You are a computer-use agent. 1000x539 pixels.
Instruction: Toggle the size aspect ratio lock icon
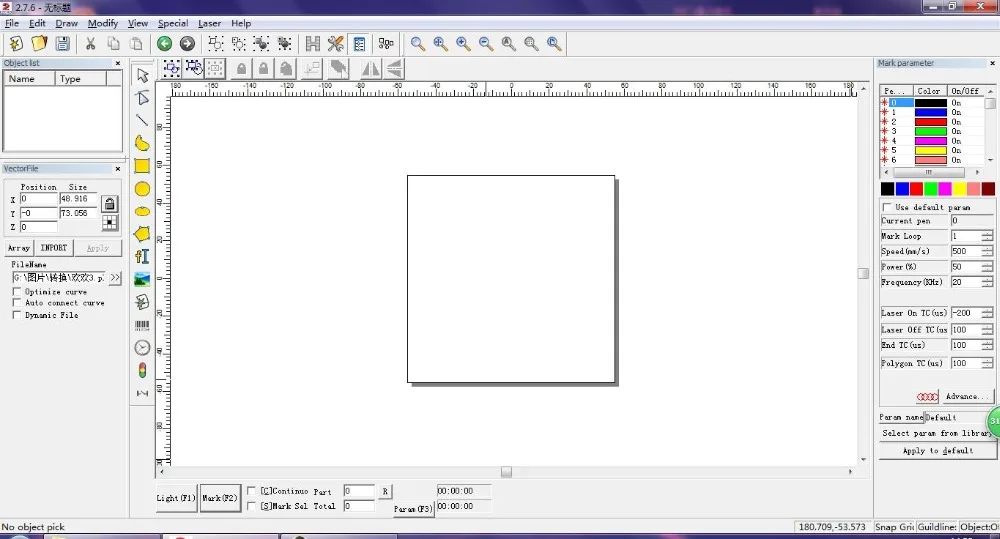pos(110,204)
